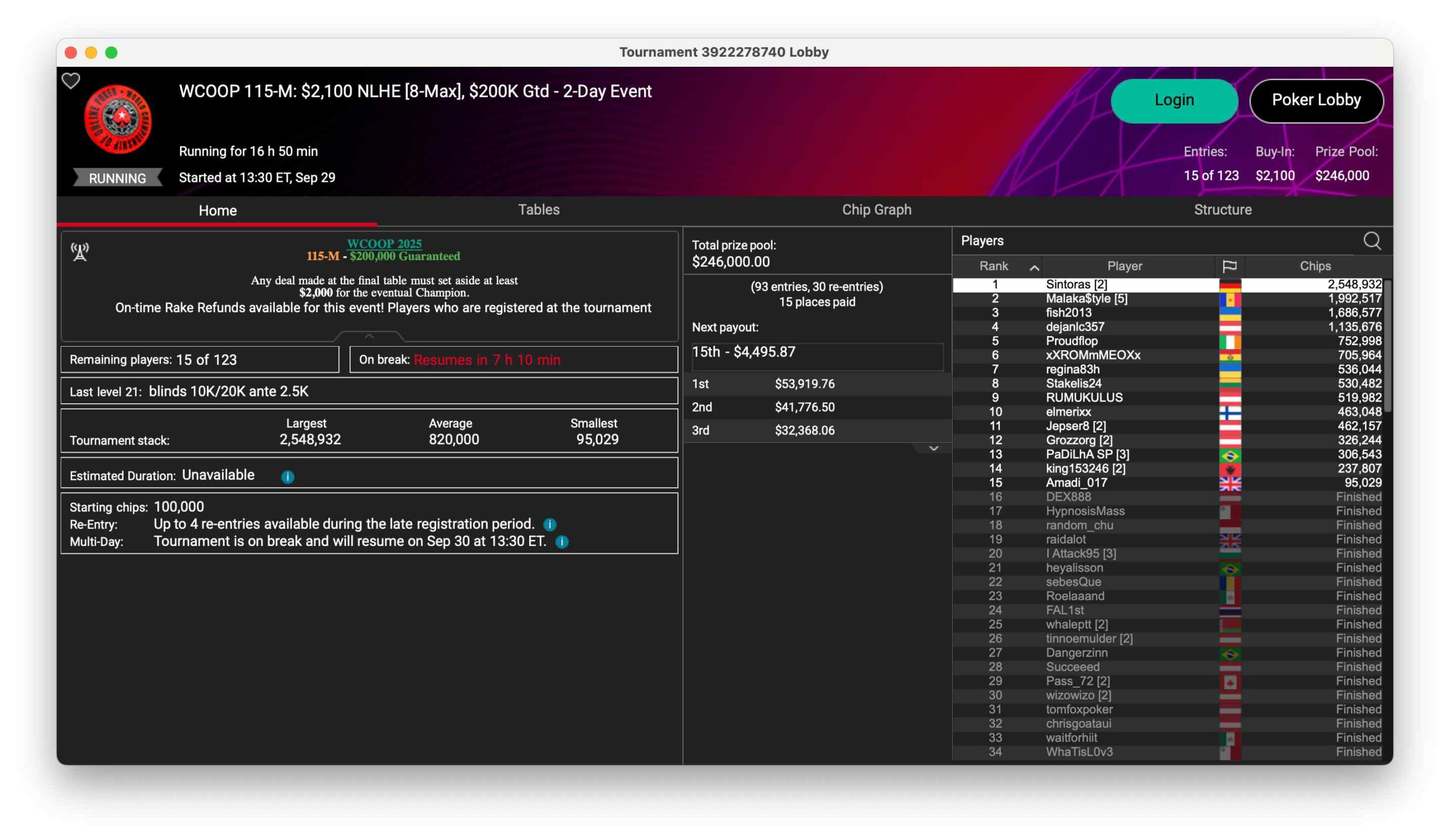Image resolution: width=1450 pixels, height=840 pixels.
Task: Click the WCOOP tournament logo
Action: pos(118,119)
